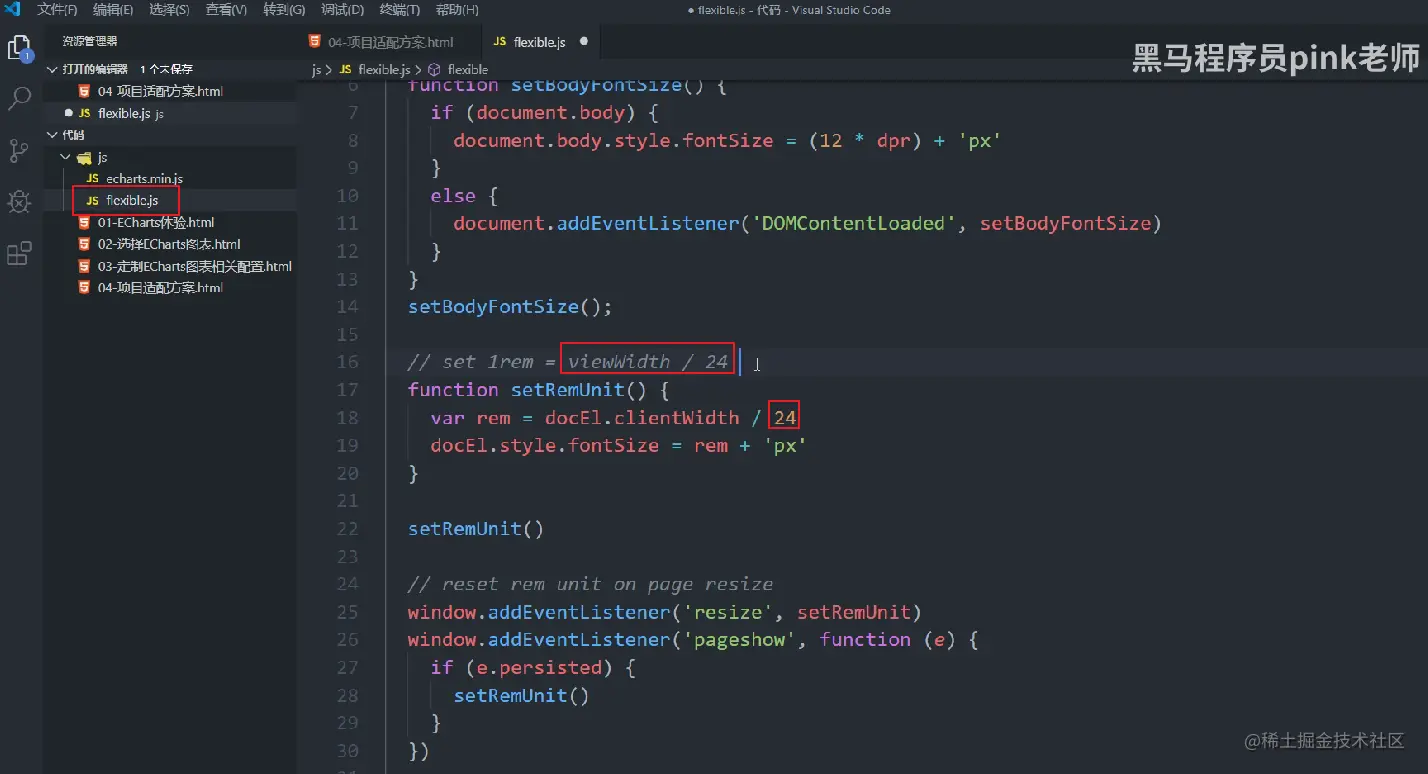Select the flexible.js editor tab
This screenshot has width=1428, height=774.
tap(540, 42)
